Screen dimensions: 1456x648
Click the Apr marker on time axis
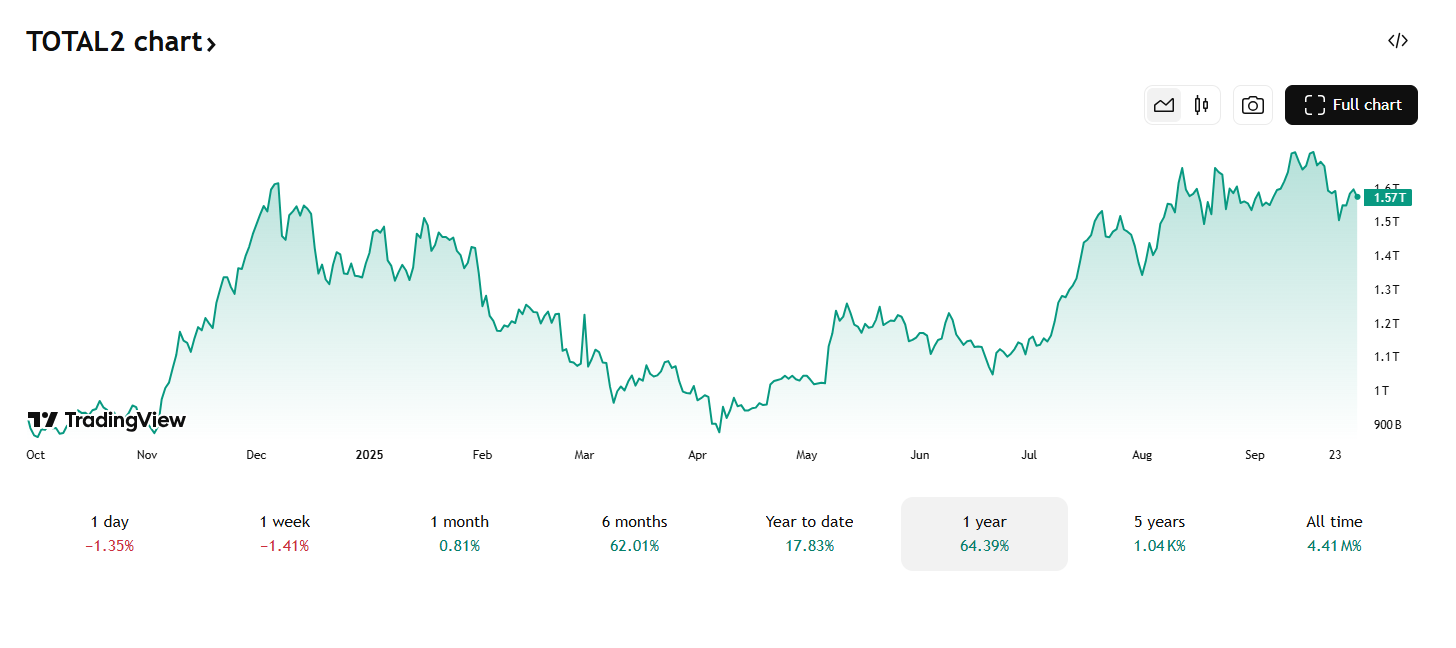tap(698, 455)
